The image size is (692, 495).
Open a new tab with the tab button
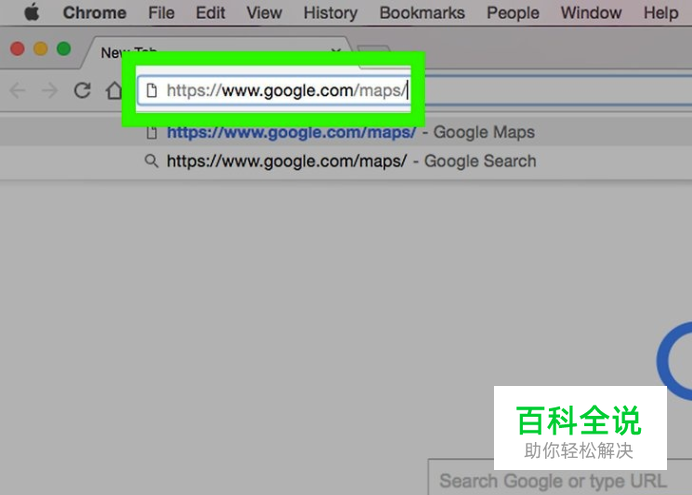pos(374,52)
